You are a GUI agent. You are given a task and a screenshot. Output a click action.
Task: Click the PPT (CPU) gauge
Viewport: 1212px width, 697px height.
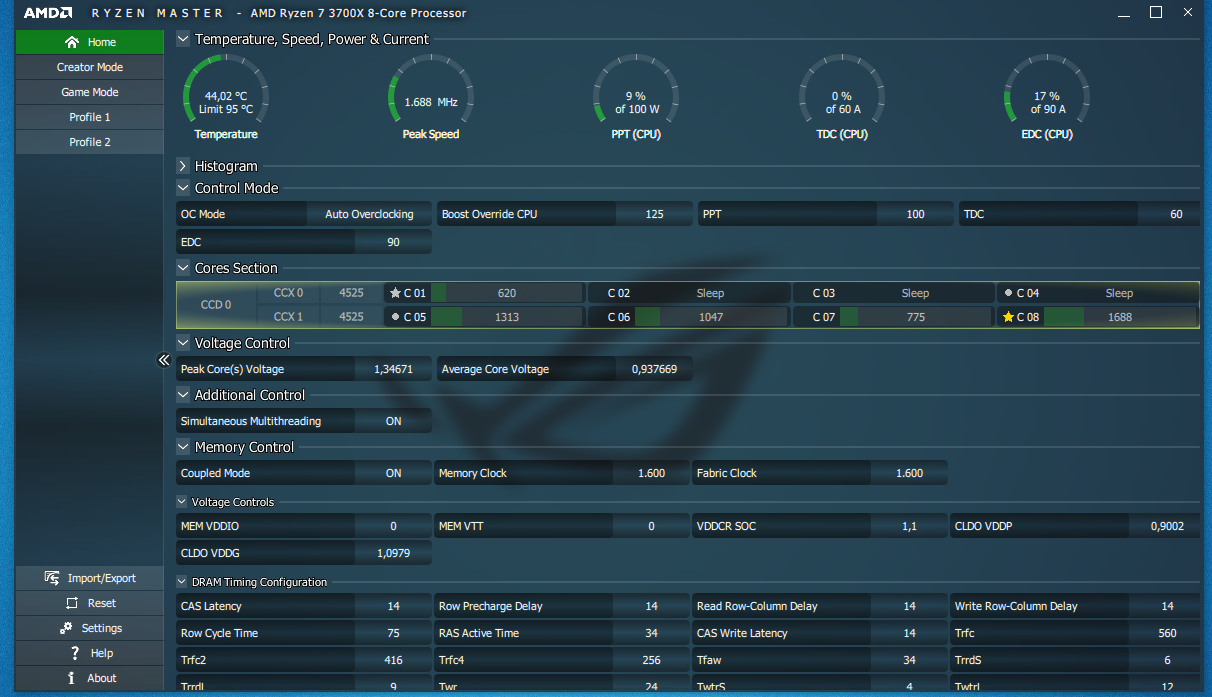coord(637,97)
